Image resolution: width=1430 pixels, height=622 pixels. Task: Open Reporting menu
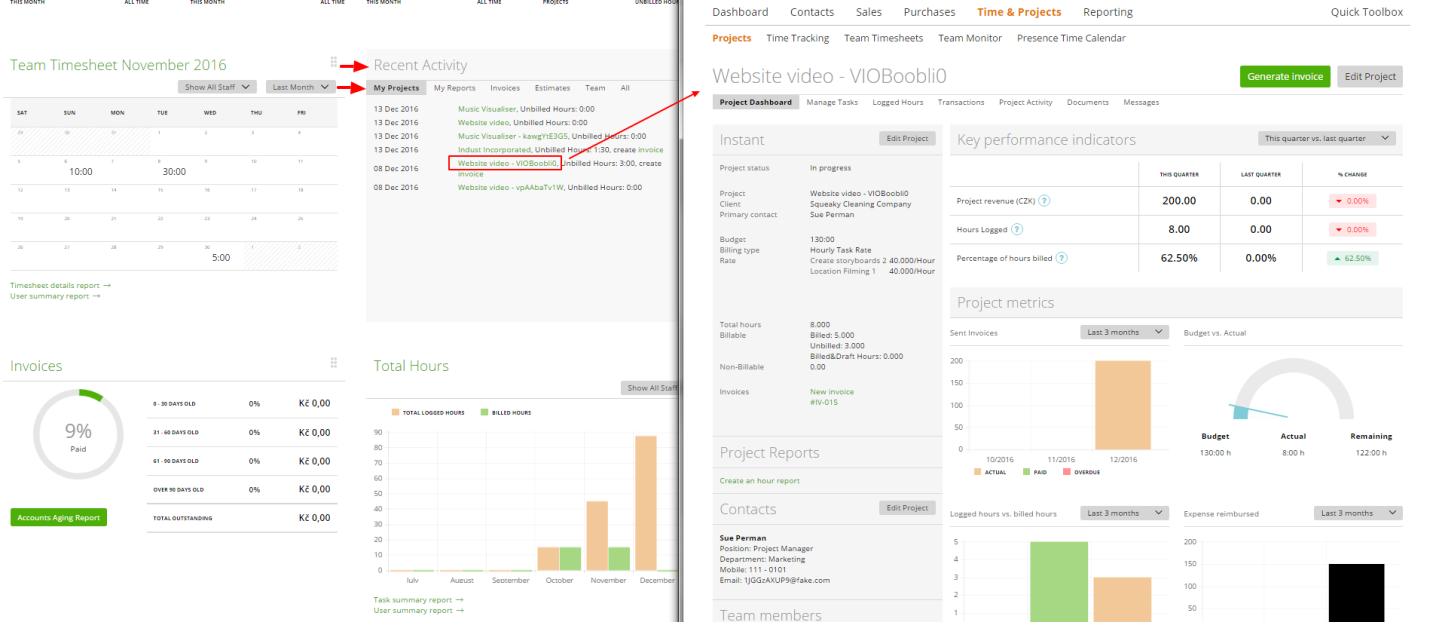(x=1108, y=12)
